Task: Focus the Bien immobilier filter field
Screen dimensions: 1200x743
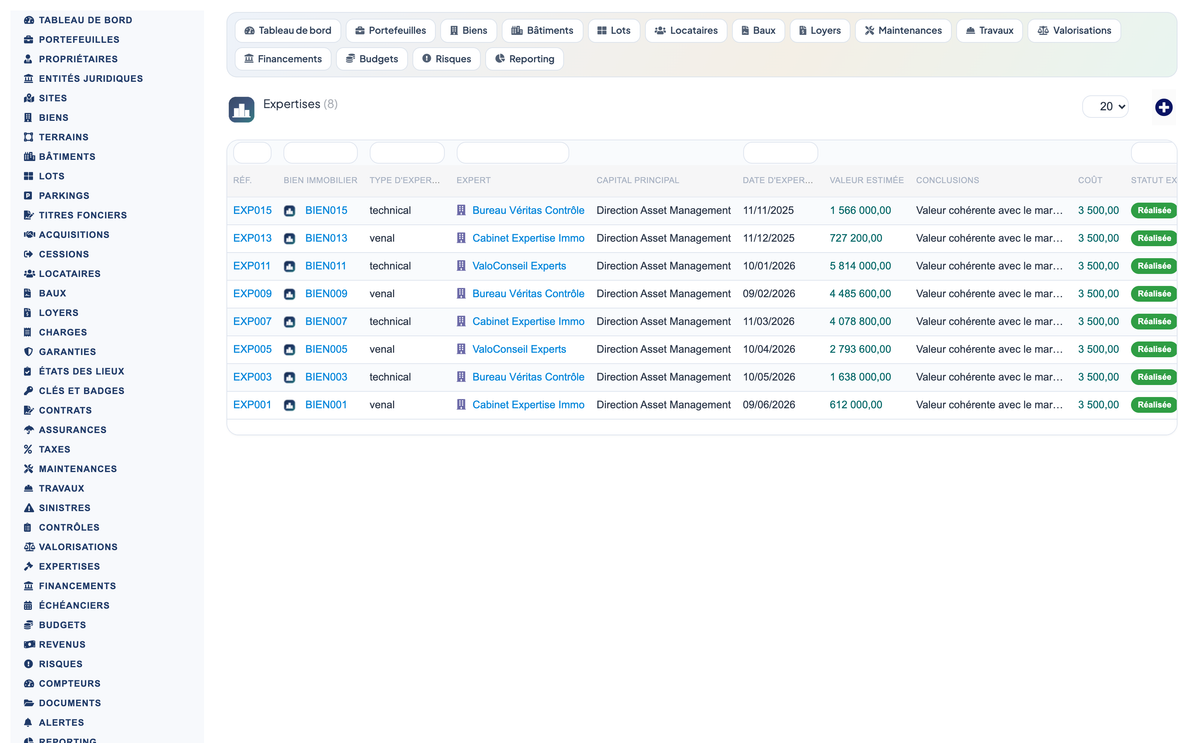Action: [320, 153]
